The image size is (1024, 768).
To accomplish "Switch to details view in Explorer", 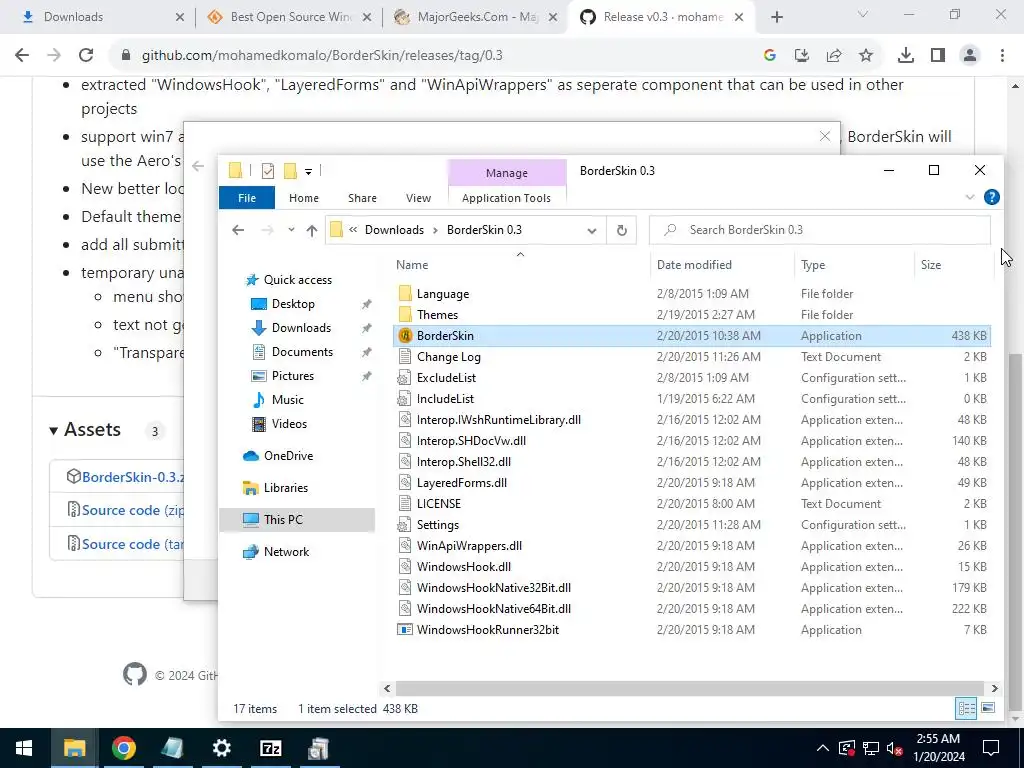I will pyautogui.click(x=967, y=709).
